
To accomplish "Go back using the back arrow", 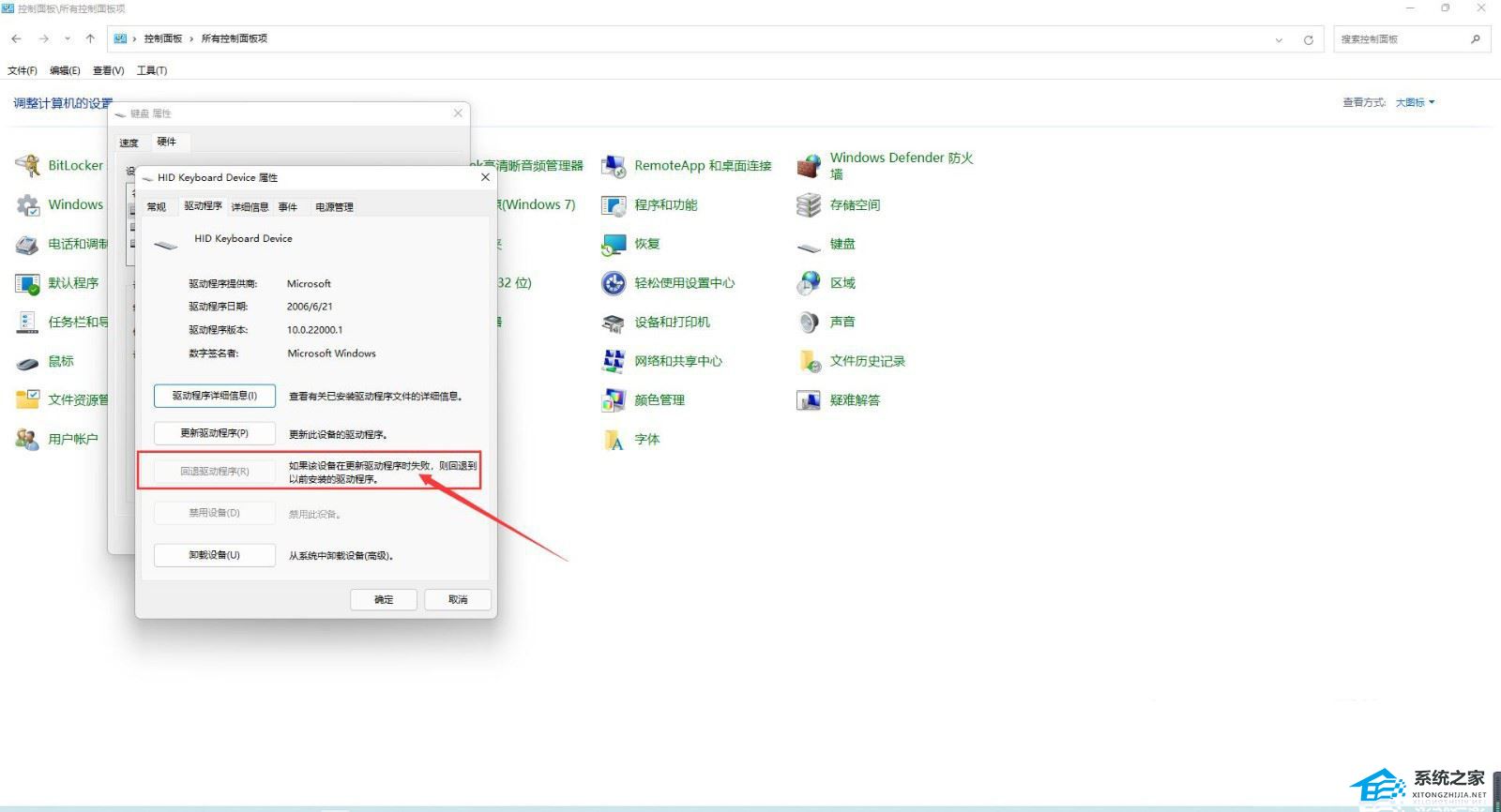I will coord(17,38).
